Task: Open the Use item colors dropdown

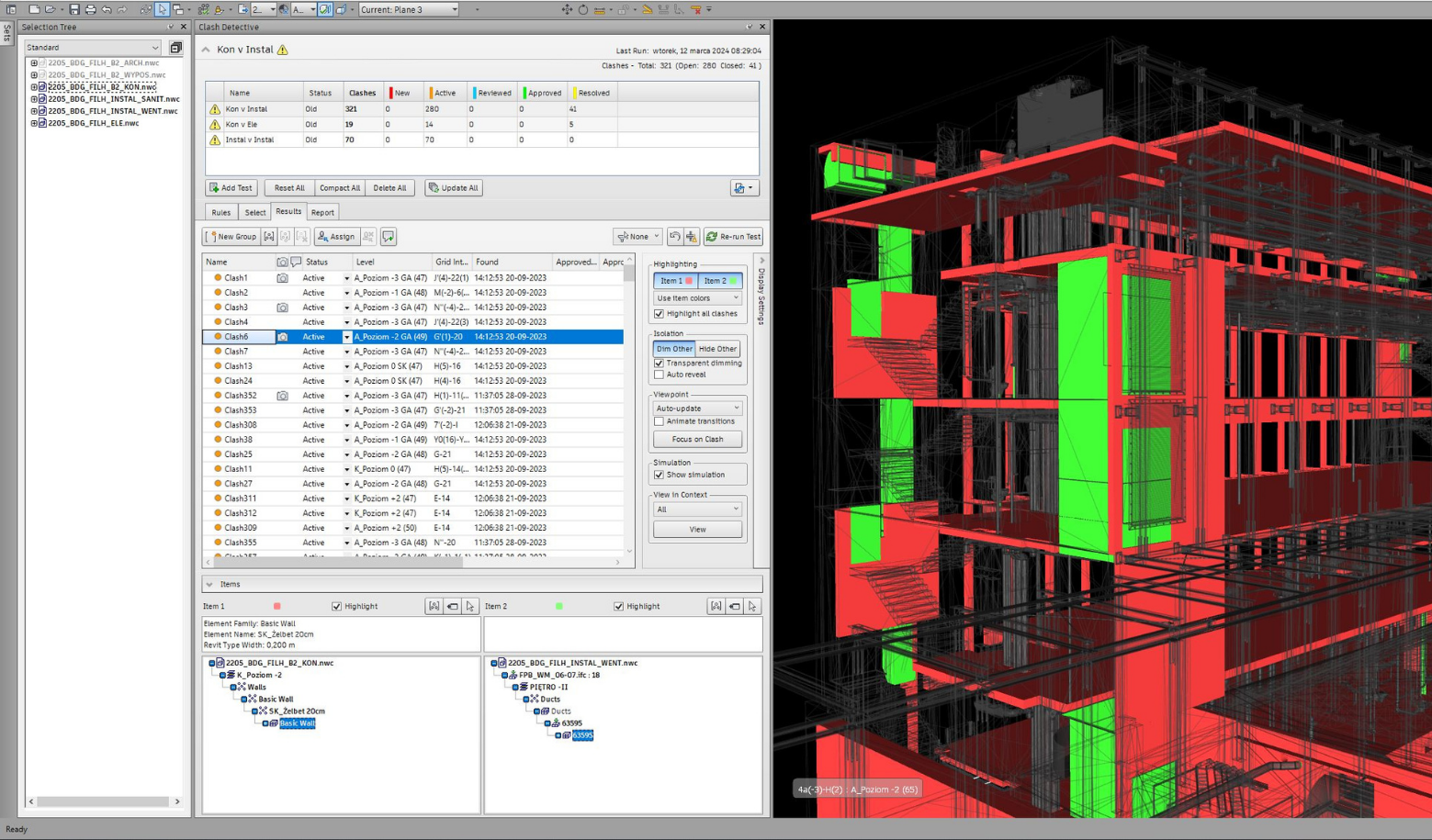Action: click(x=697, y=298)
